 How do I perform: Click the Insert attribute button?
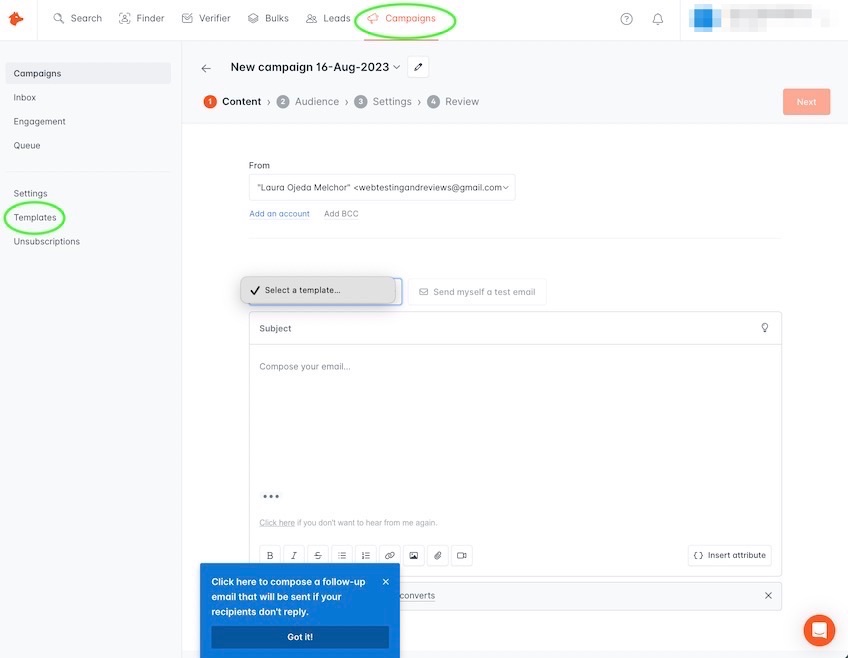(730, 555)
